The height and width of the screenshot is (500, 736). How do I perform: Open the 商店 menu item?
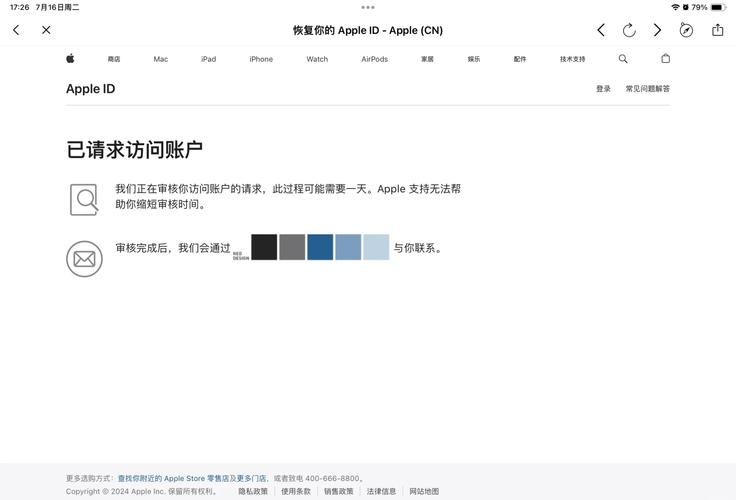tap(114, 59)
